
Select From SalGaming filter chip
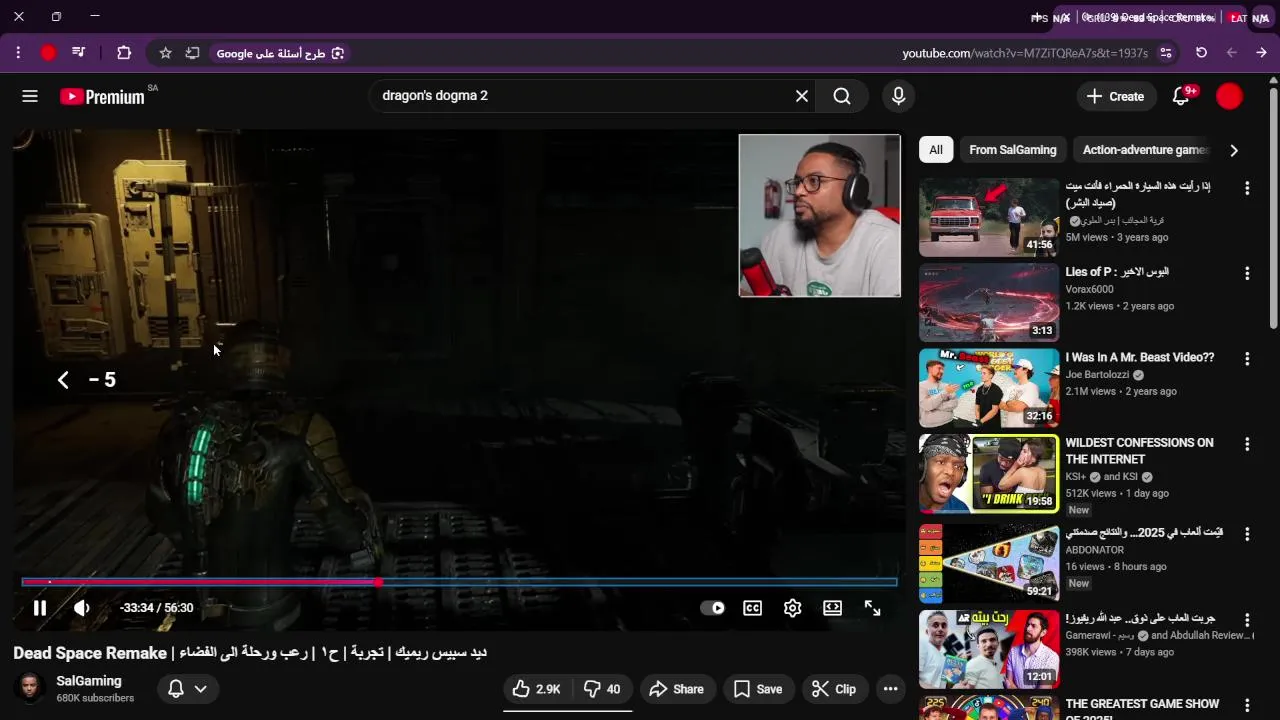(x=1013, y=150)
